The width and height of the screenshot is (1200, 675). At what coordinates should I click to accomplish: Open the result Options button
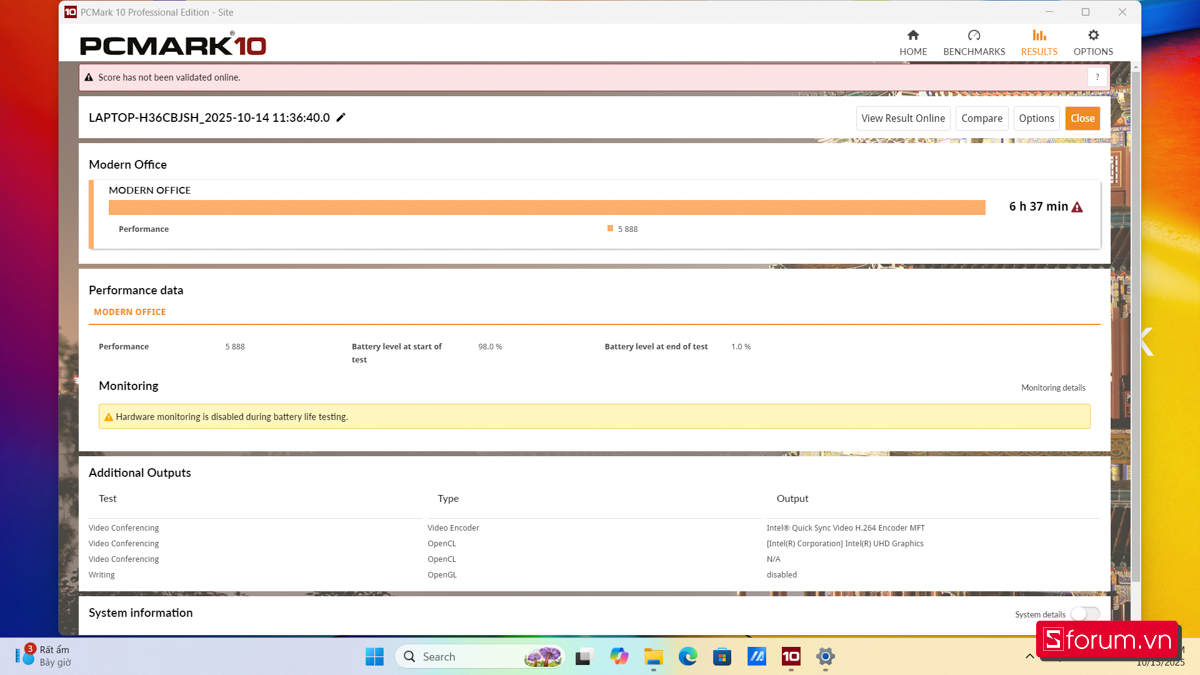click(x=1036, y=118)
